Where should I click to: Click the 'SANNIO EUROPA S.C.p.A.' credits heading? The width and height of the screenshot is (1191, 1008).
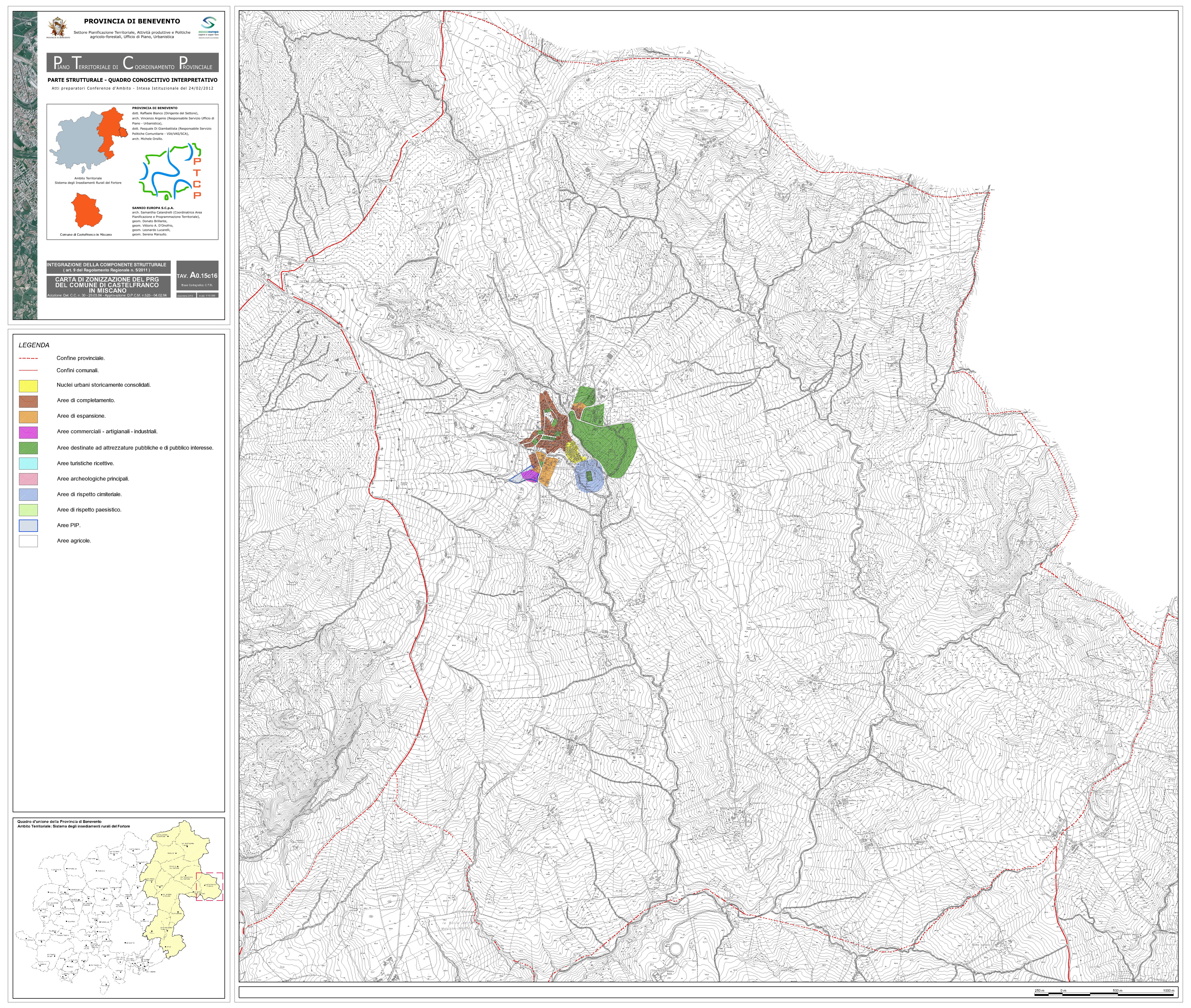tap(153, 208)
